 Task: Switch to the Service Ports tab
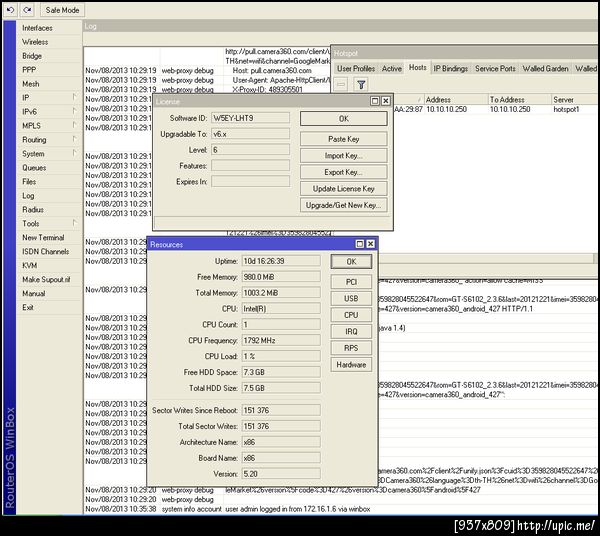pos(495,68)
